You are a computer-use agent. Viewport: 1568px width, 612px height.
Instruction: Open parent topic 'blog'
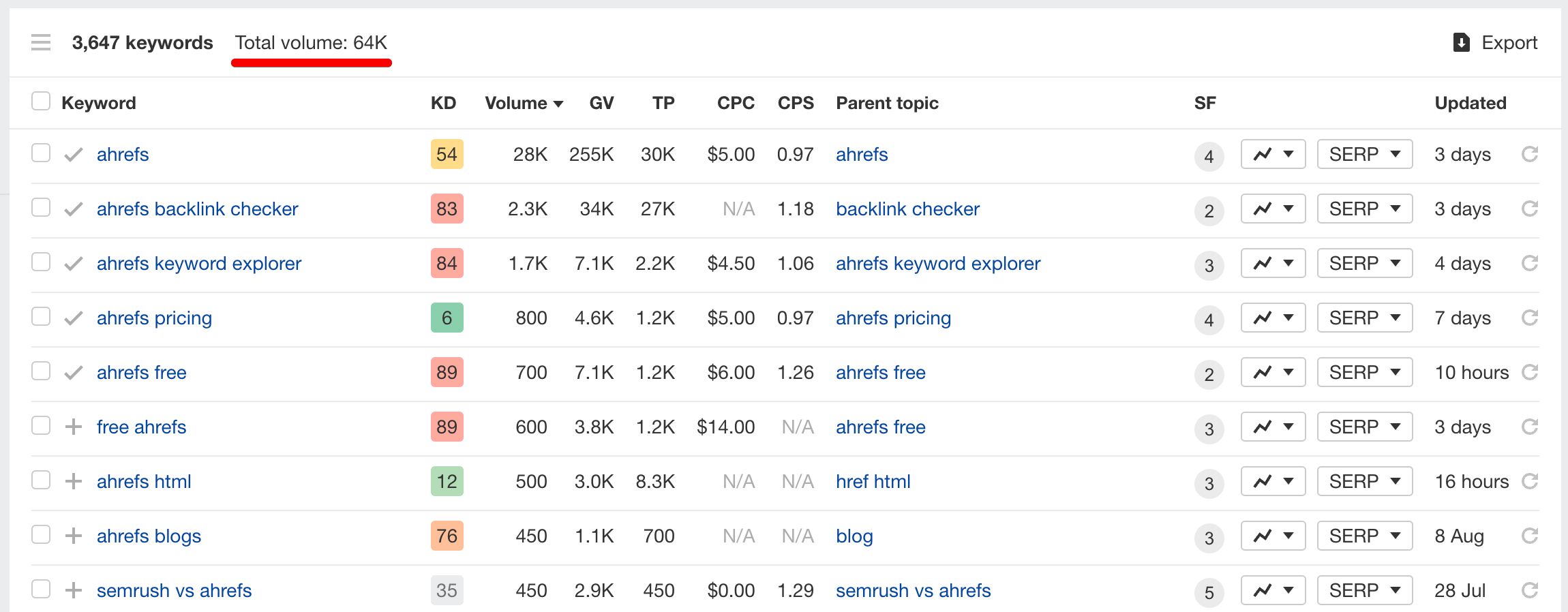(x=854, y=536)
